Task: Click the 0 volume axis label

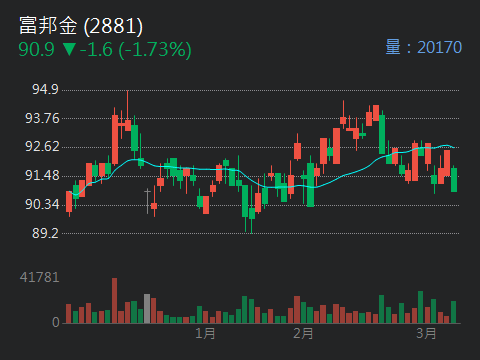Action: click(x=56, y=322)
